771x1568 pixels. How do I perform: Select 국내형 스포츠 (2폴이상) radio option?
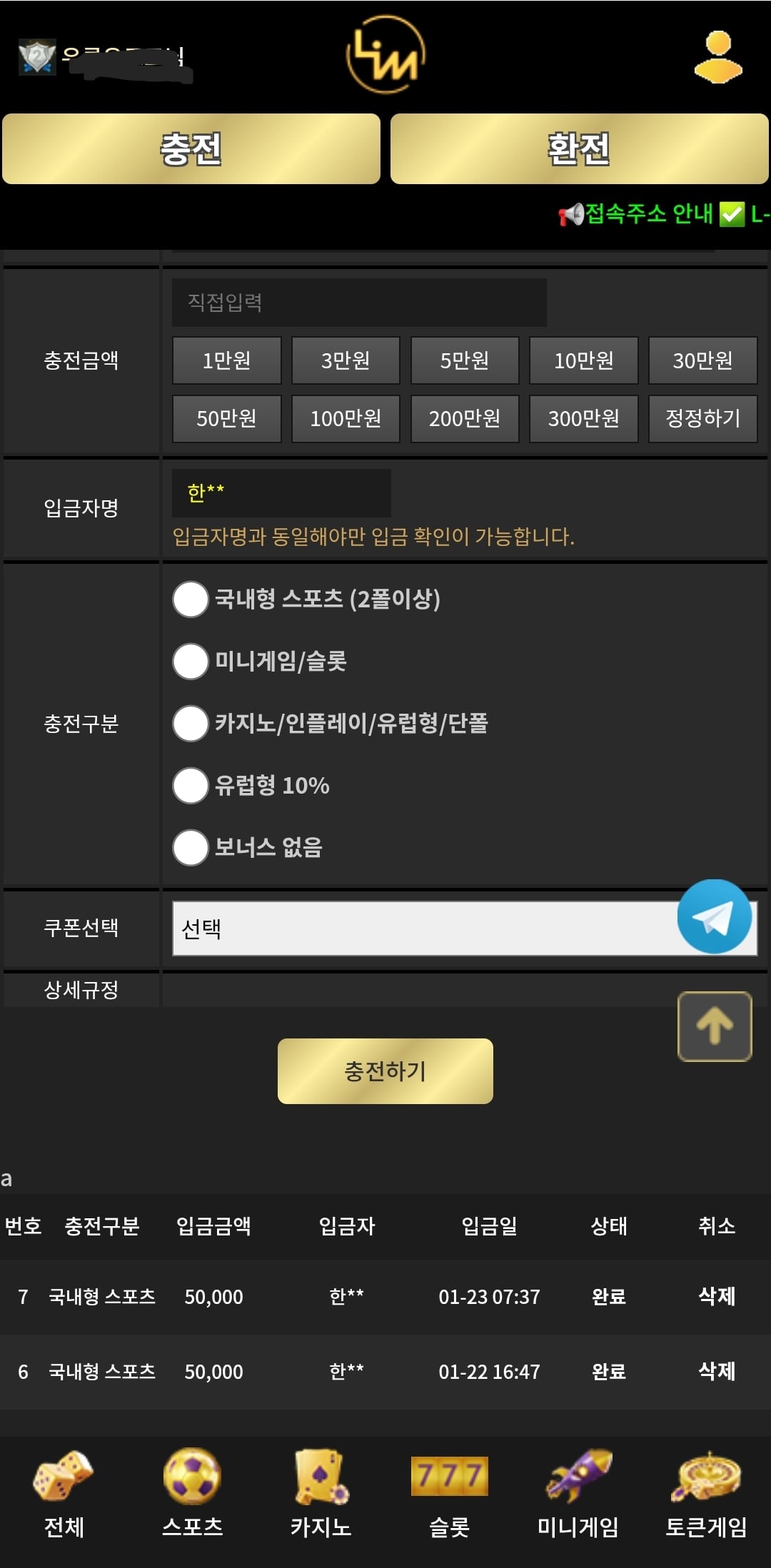click(191, 600)
